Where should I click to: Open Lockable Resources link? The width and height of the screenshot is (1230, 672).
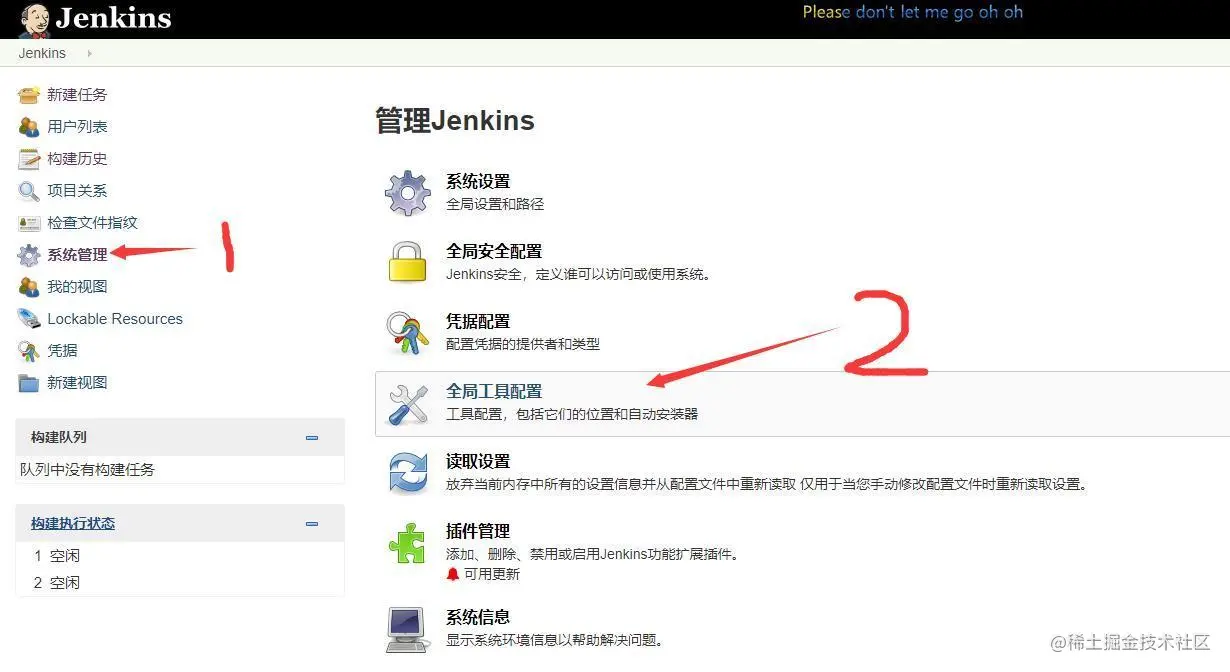tap(115, 319)
